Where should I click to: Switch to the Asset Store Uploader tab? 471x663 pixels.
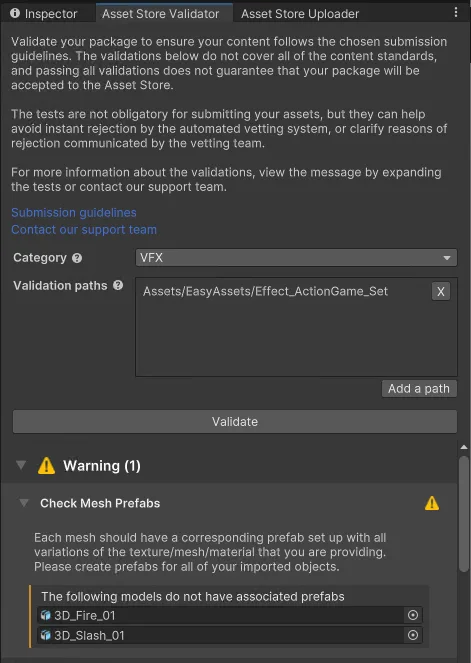pos(300,14)
